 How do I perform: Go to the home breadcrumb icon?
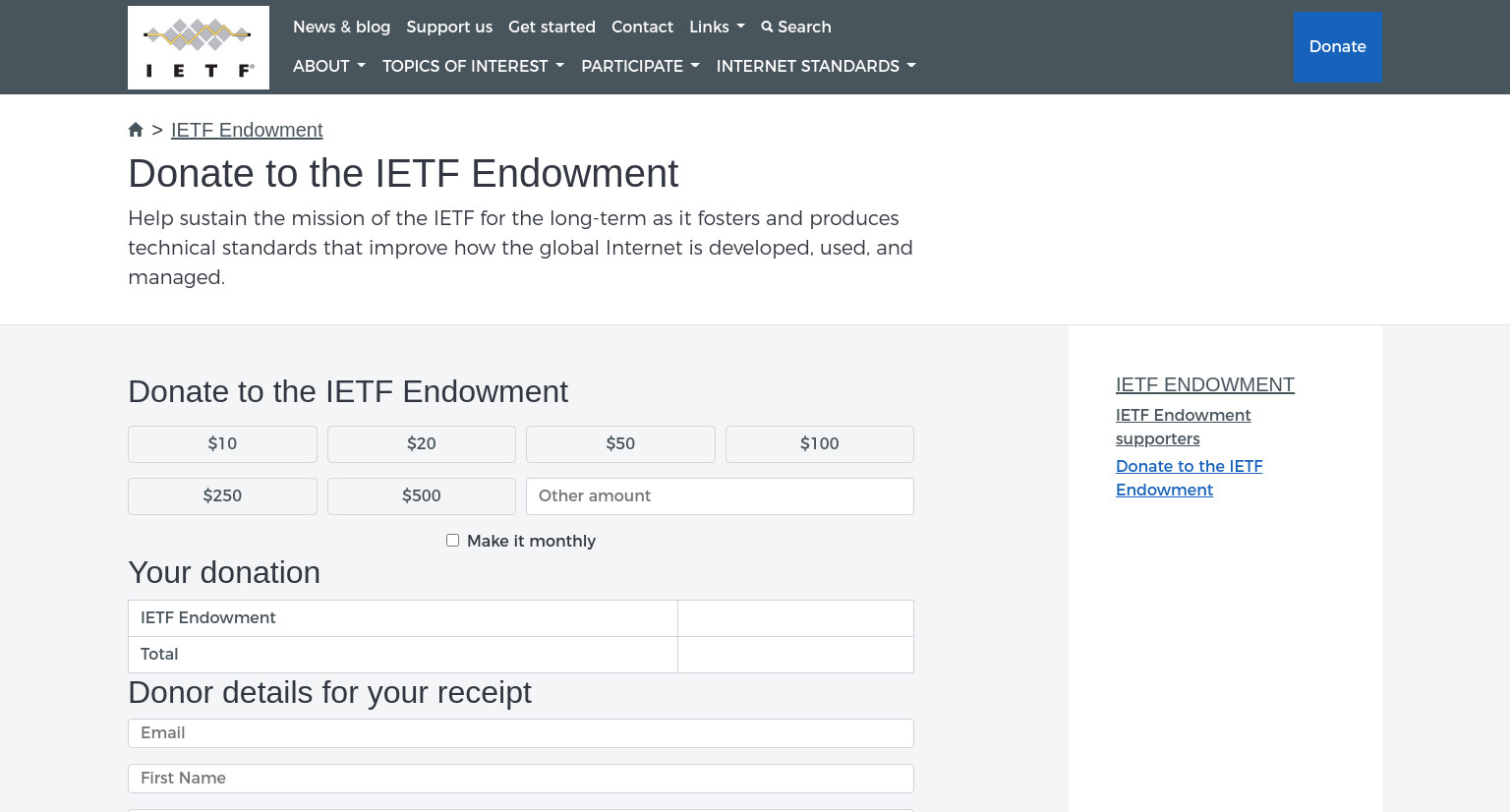[x=136, y=130]
